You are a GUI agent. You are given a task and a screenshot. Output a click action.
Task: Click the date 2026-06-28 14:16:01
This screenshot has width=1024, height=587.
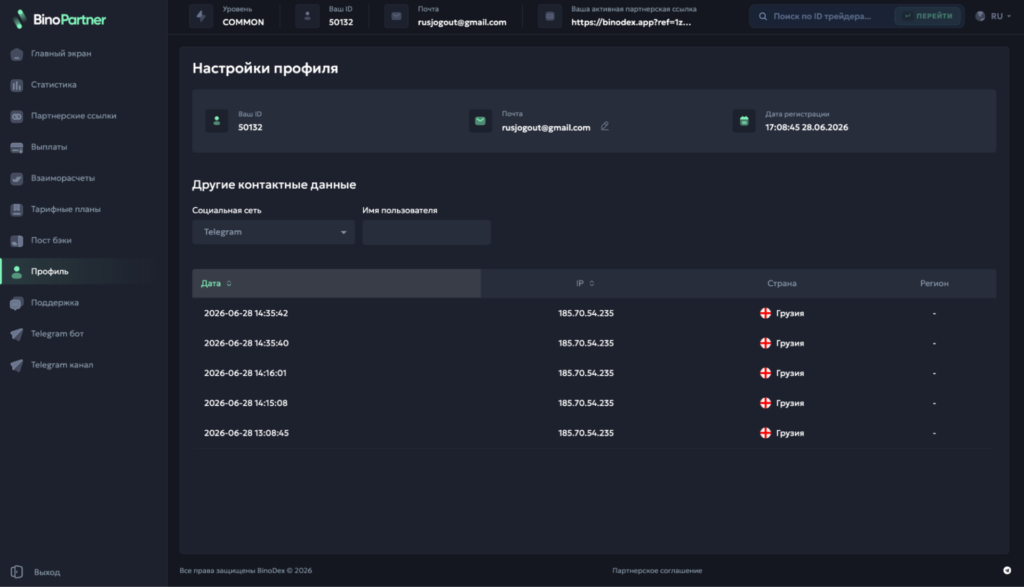[x=245, y=373]
